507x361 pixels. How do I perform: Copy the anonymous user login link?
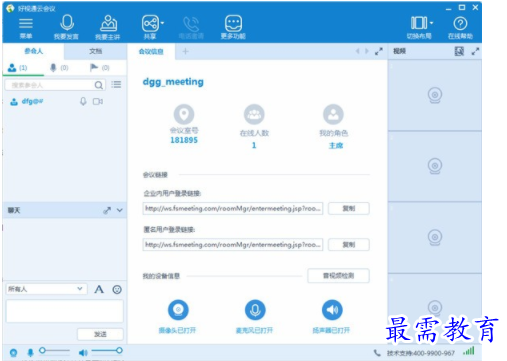pyautogui.click(x=349, y=245)
